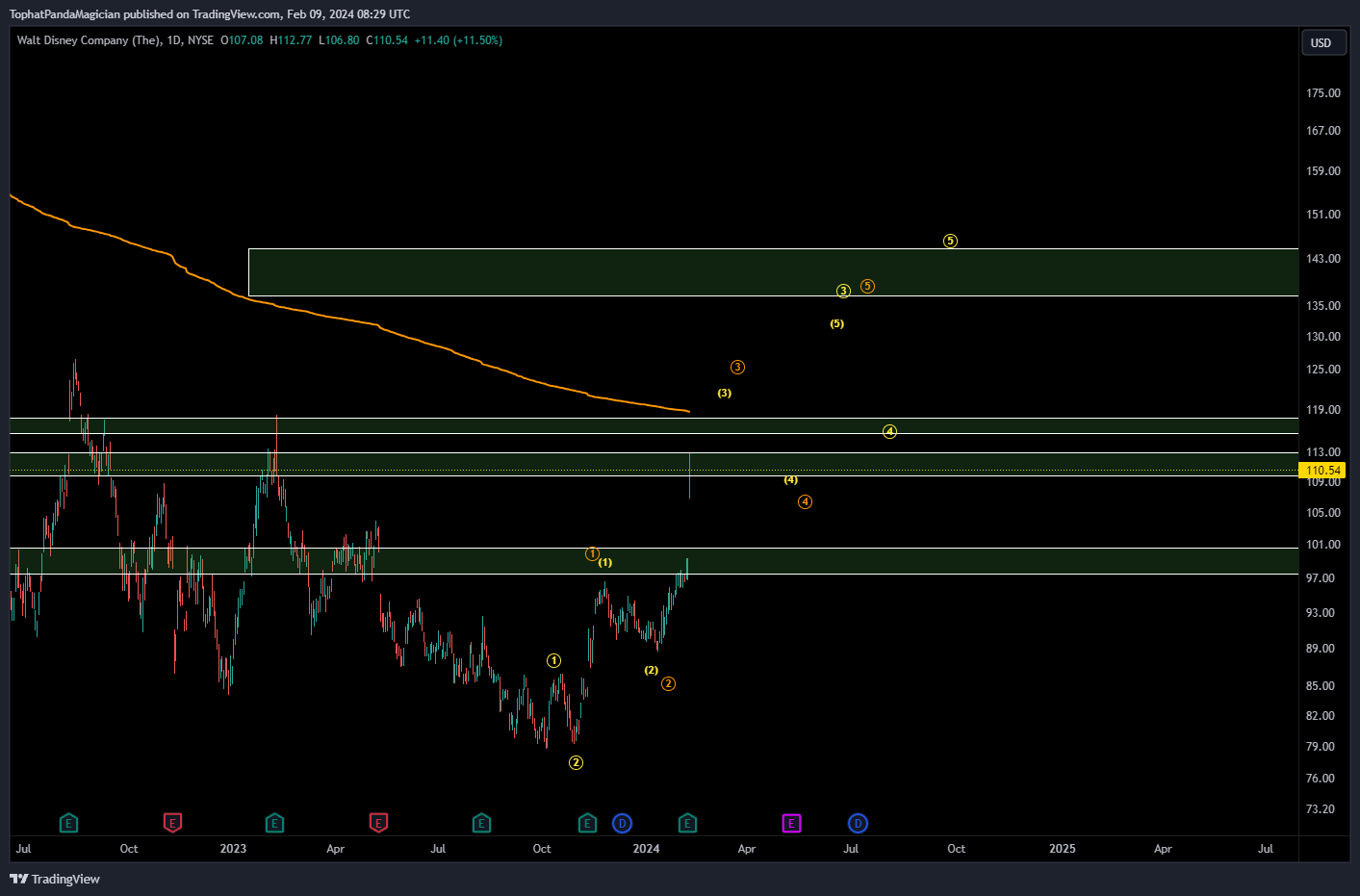Select the orange circled 3 wave label
The height and width of the screenshot is (896, 1360).
tap(737, 367)
